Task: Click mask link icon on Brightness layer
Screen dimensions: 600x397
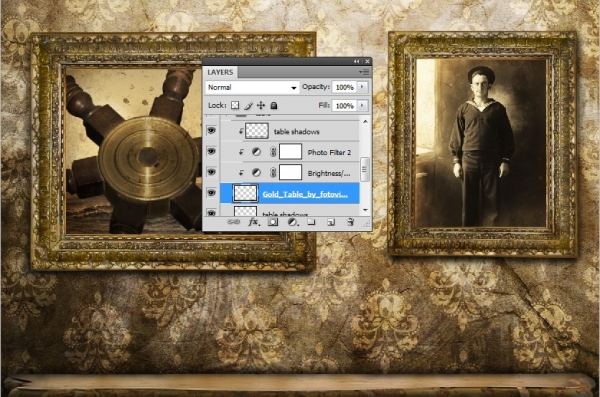Action: (x=273, y=173)
